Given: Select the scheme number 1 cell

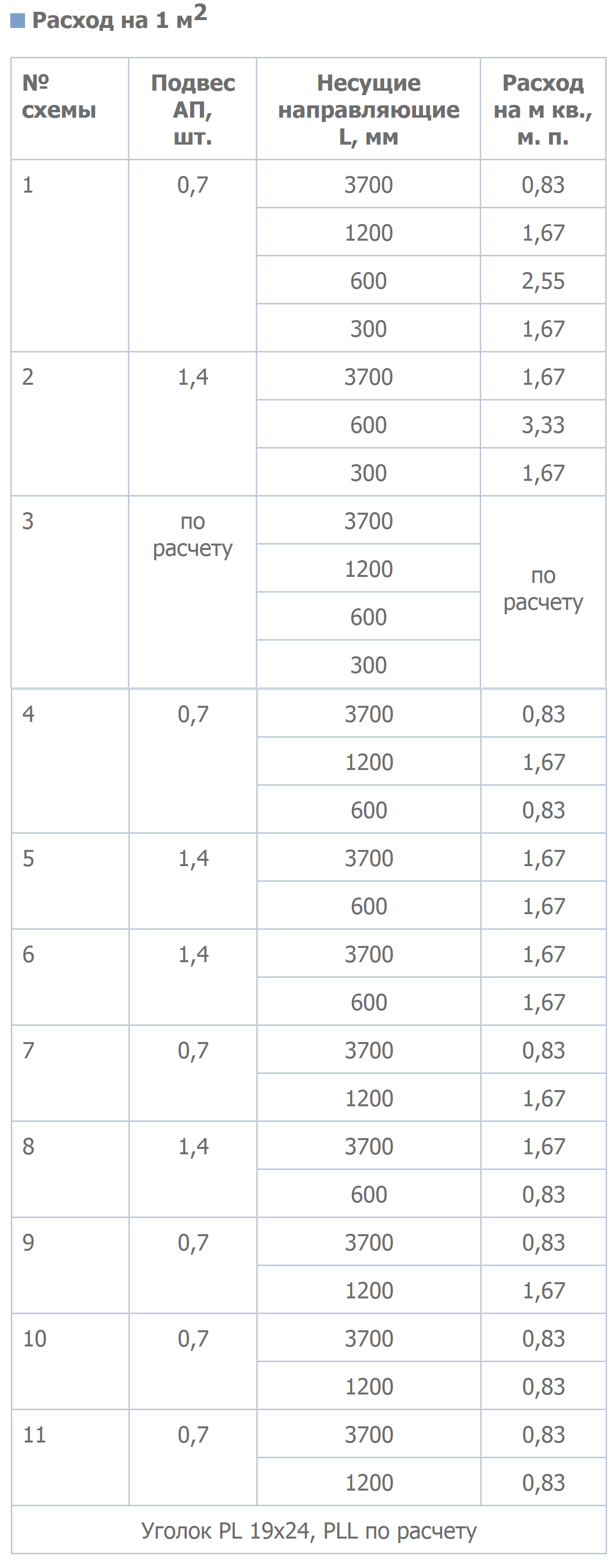Looking at the screenshot, I should click(70, 256).
